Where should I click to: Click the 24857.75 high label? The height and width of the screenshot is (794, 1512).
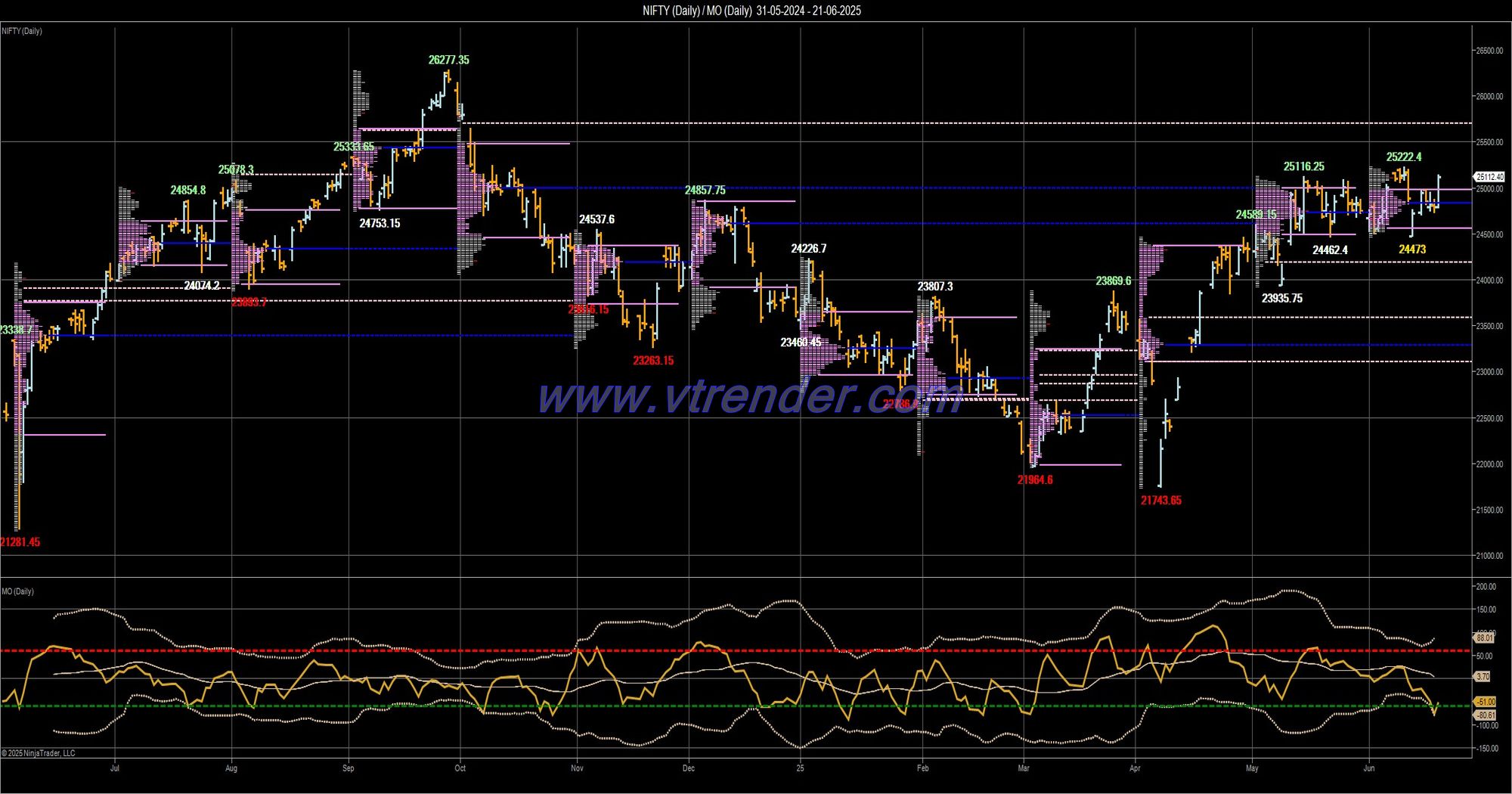point(705,190)
